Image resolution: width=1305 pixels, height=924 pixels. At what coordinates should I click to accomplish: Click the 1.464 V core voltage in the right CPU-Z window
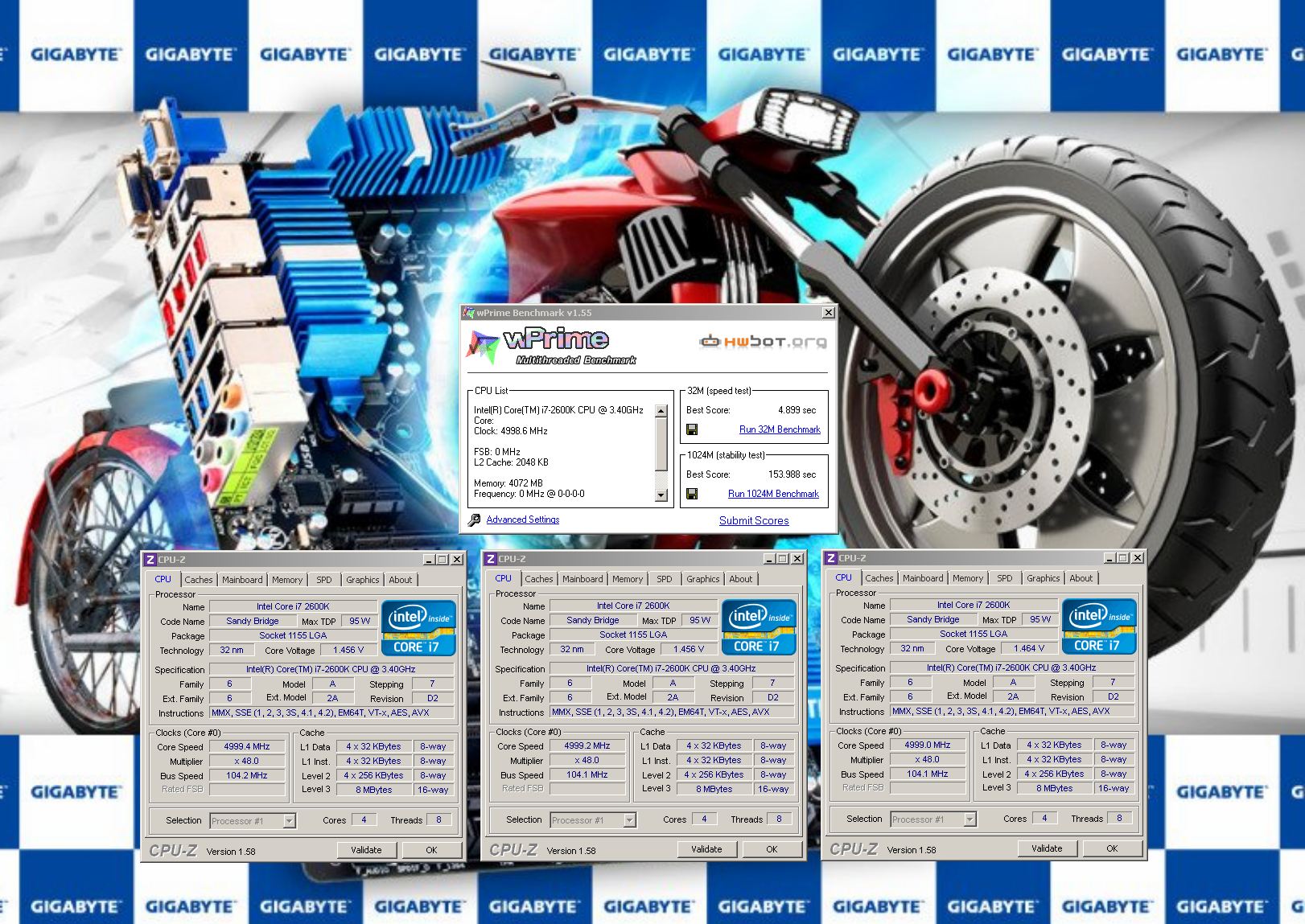pos(1029,648)
